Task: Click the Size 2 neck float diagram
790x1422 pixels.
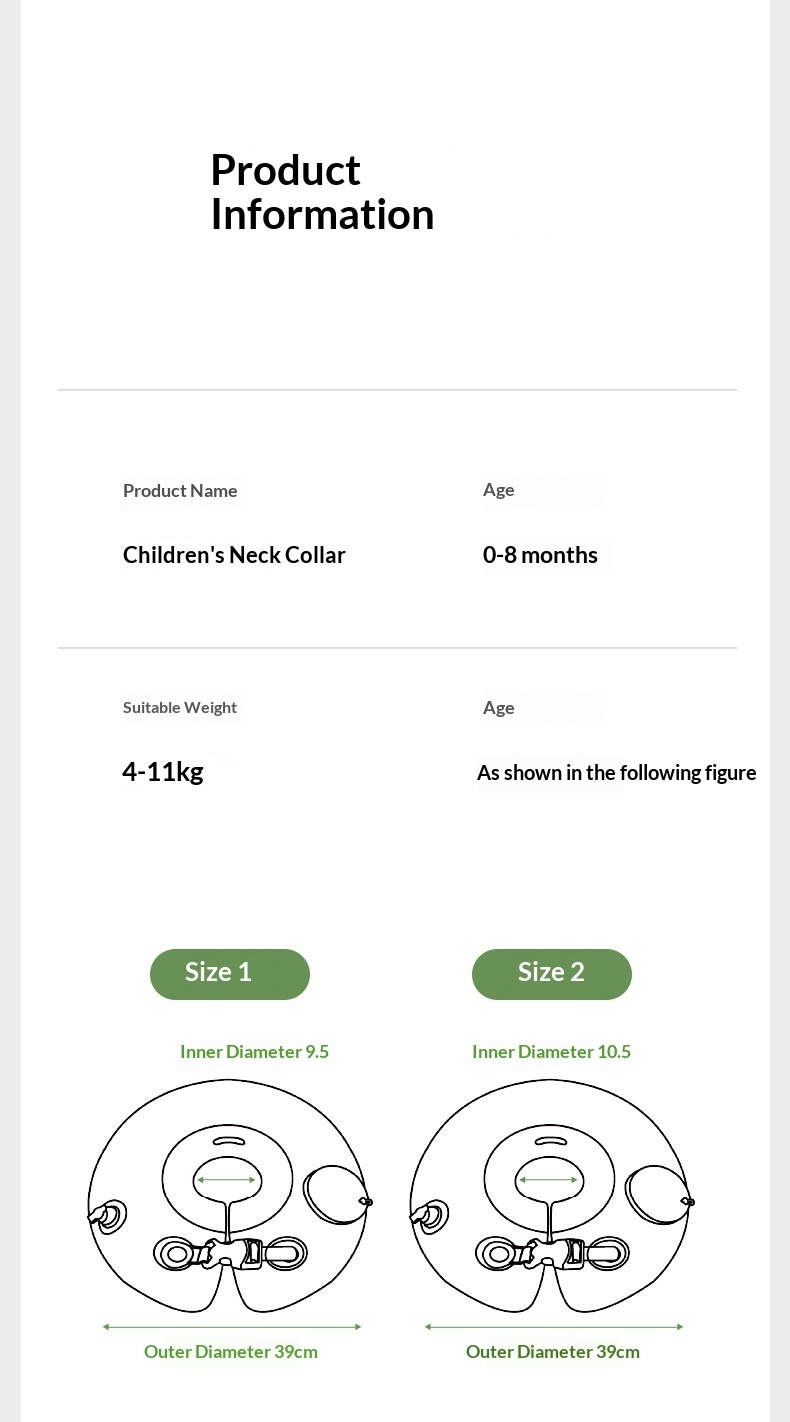Action: 552,1197
